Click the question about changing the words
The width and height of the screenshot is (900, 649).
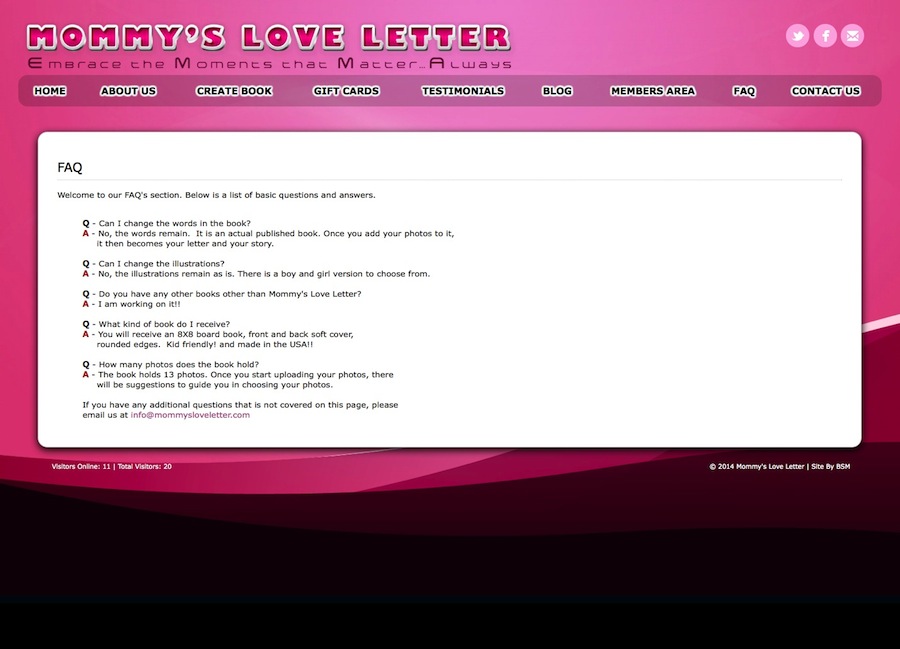tap(166, 223)
